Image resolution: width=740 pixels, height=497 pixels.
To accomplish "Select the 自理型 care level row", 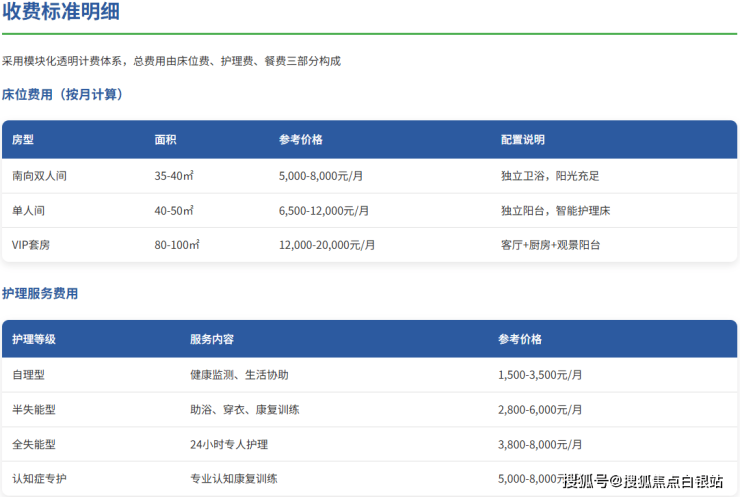I will click(x=28, y=375).
